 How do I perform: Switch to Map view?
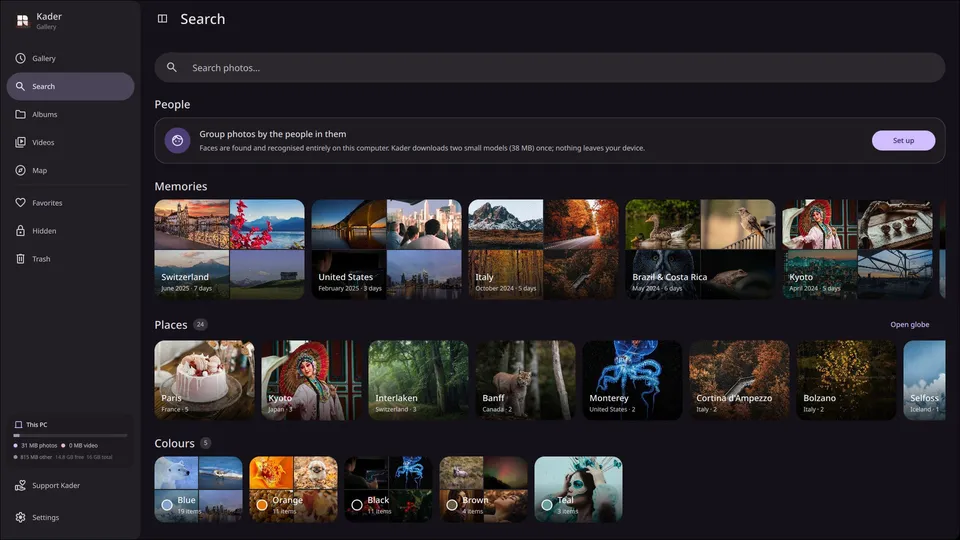pyautogui.click(x=70, y=170)
